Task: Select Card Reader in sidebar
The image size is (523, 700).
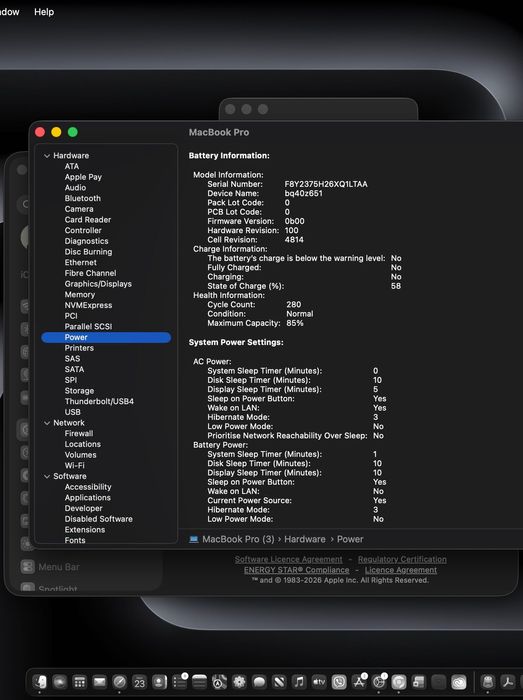Action: tap(88, 220)
